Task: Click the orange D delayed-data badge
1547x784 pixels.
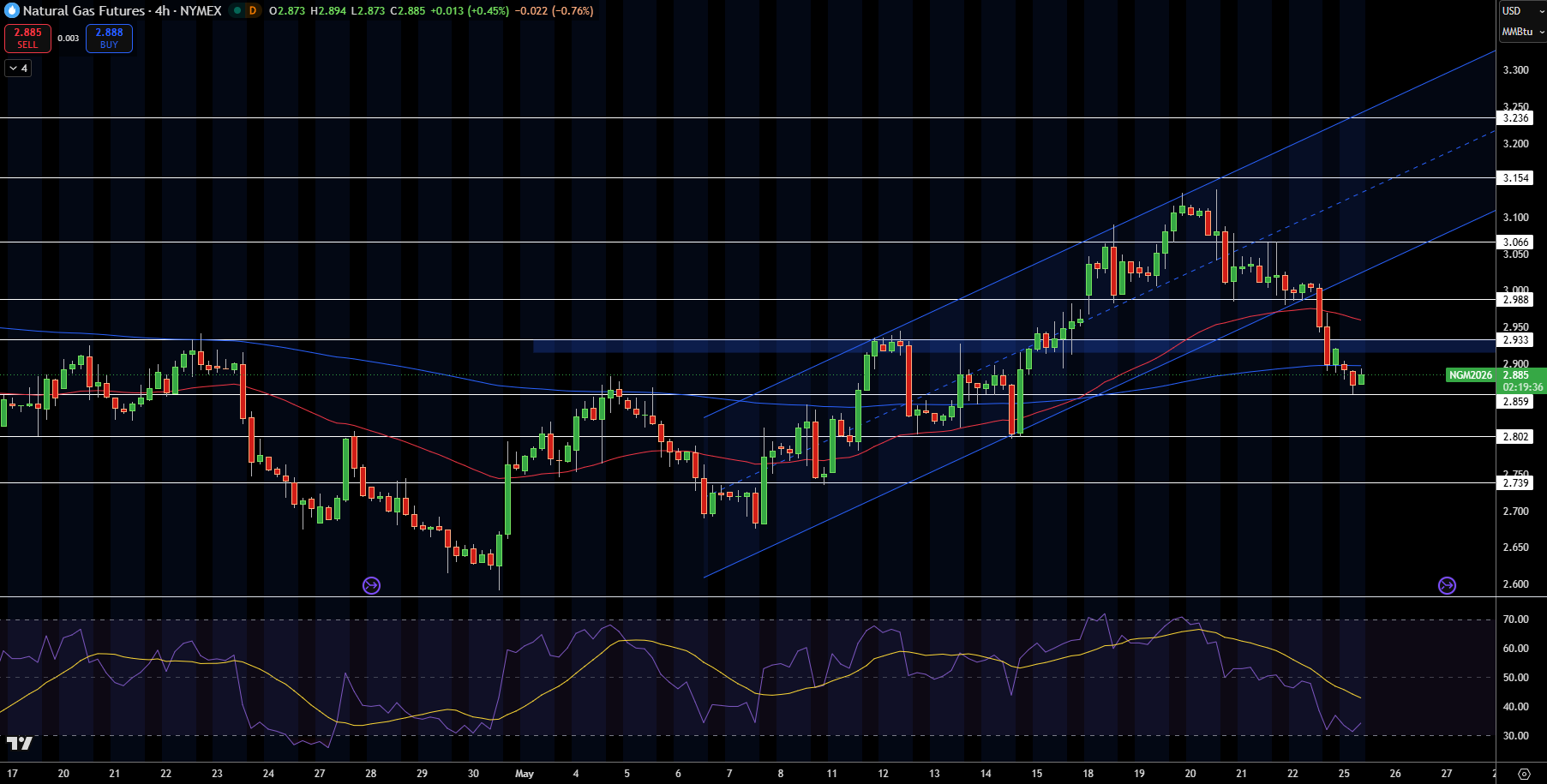Action: (253, 10)
